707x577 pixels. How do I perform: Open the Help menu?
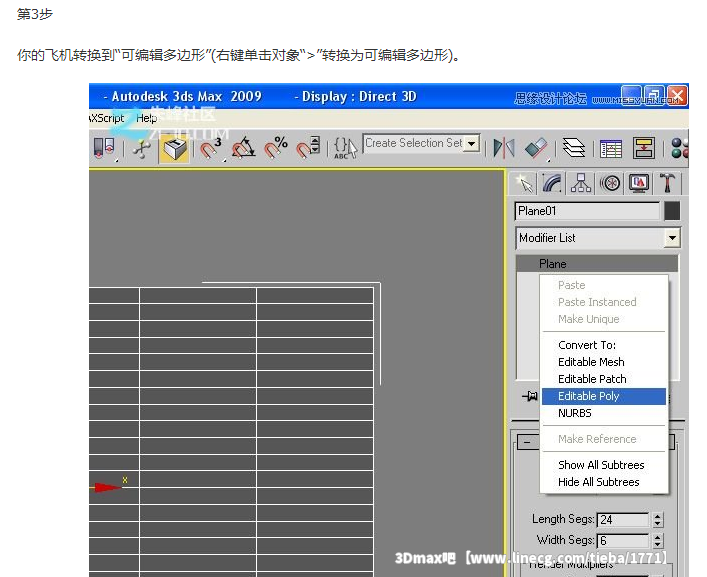(x=147, y=119)
